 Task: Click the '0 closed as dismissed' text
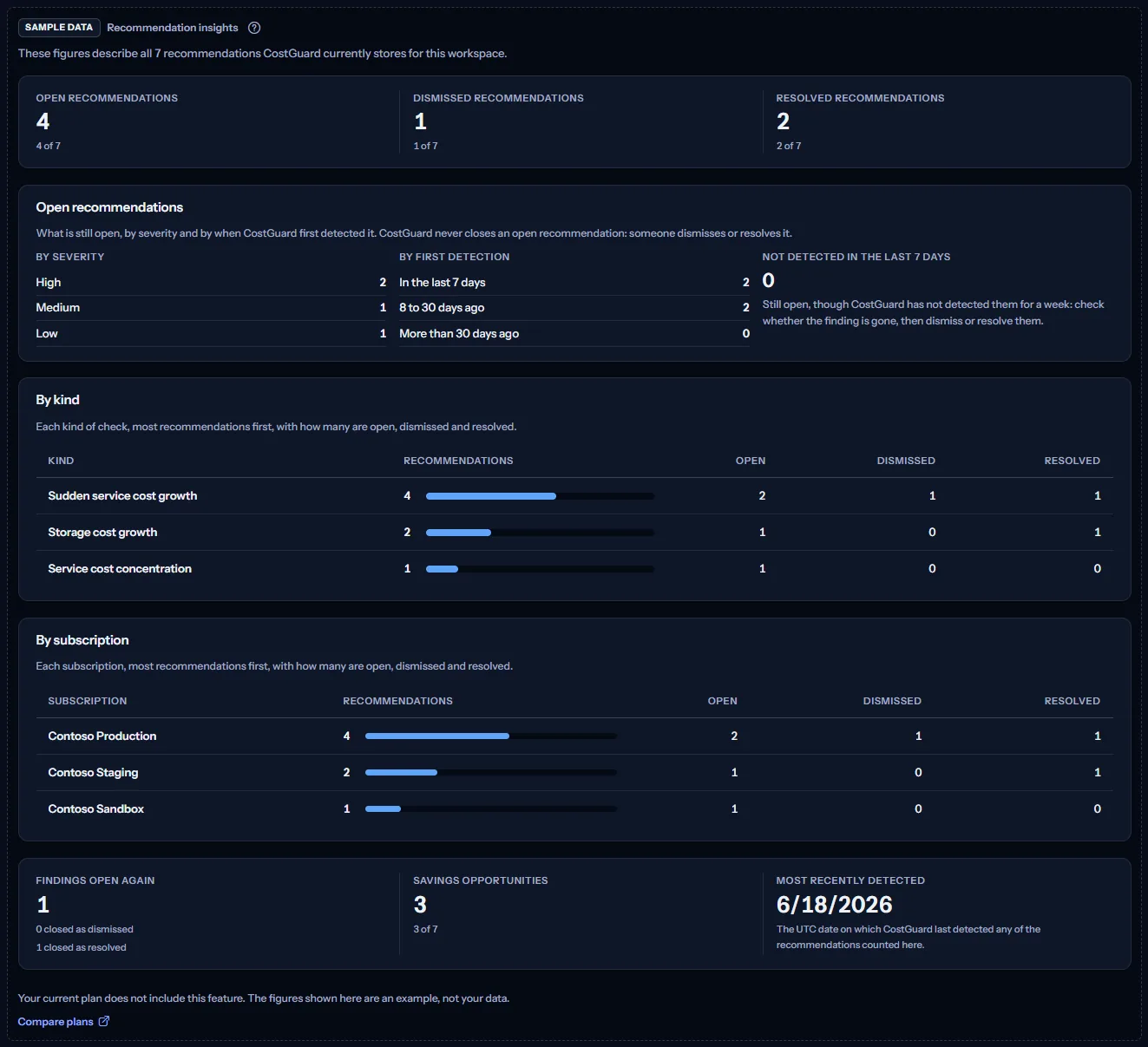pos(85,929)
